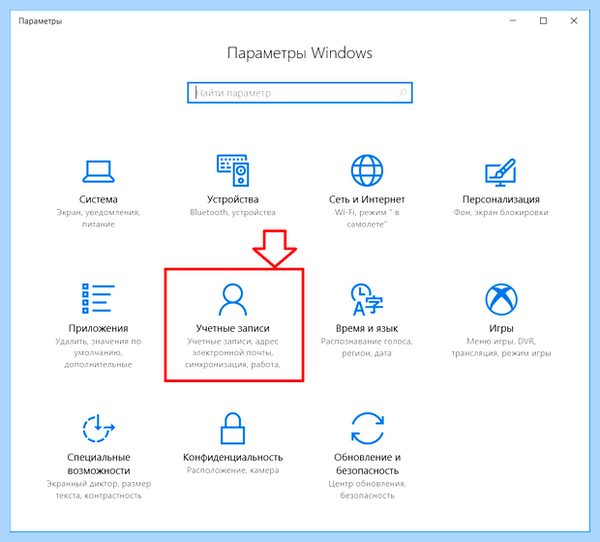Open the Сеть и Интернет globe icon
This screenshot has width=600, height=542.
tap(367, 170)
